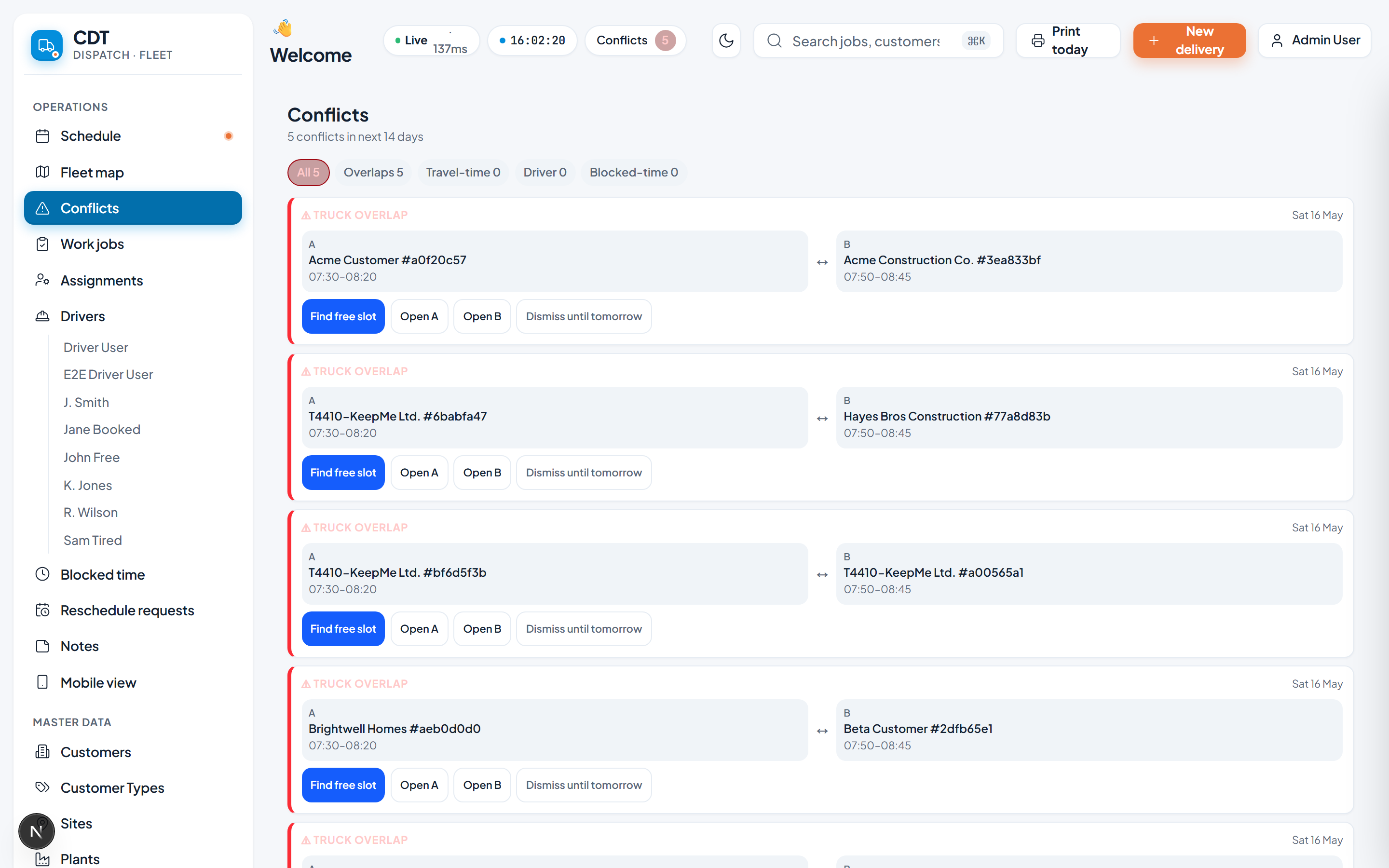The height and width of the screenshot is (868, 1389).
Task: Click the Schedule calendar icon
Action: pyautogui.click(x=42, y=136)
